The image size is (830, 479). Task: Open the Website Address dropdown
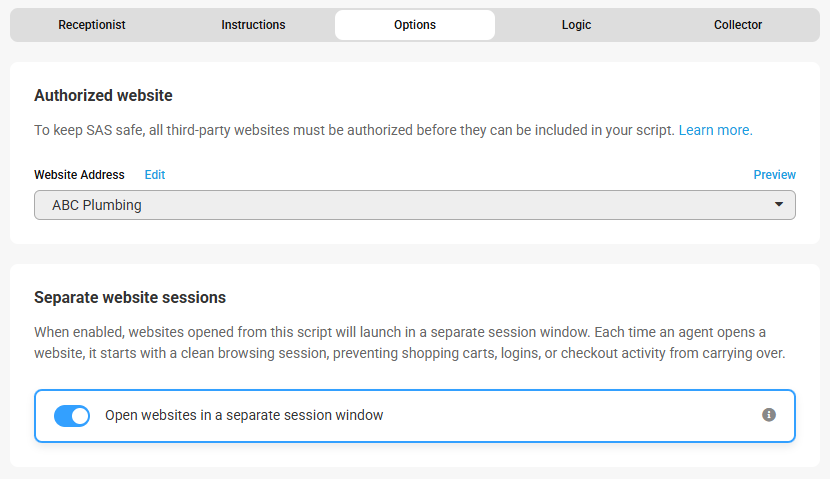414,205
